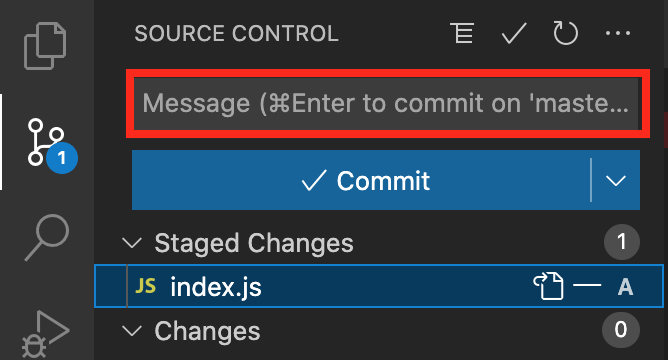Click the Changes count badge showing 0
Screen dimensions: 668x360
621,330
